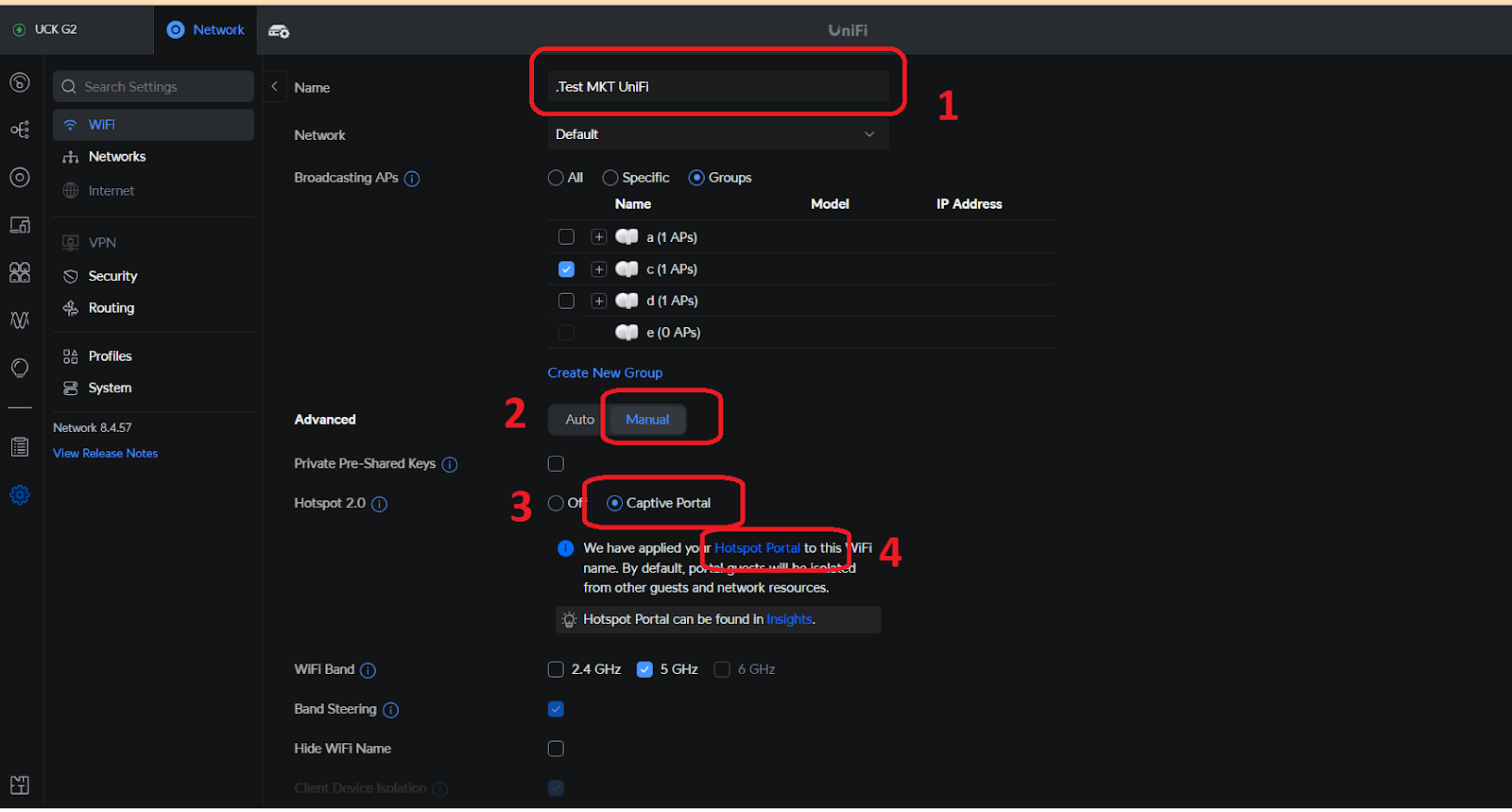The height and width of the screenshot is (812, 1512).
Task: Open the Network Default dropdown
Action: tap(718, 134)
